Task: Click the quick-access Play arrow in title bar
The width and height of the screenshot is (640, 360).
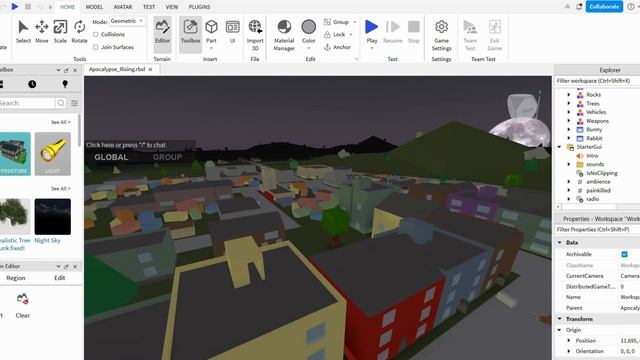Action: click(15, 7)
